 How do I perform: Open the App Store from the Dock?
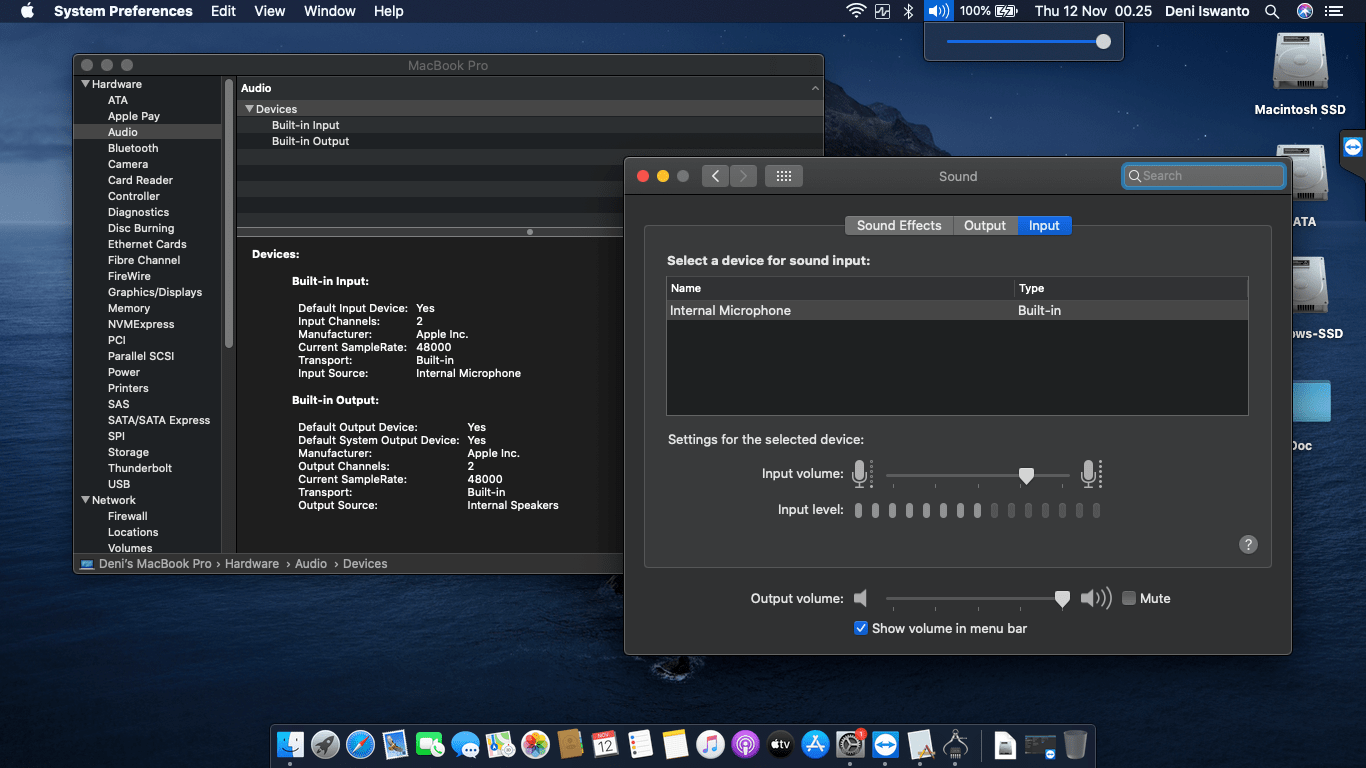[x=815, y=744]
